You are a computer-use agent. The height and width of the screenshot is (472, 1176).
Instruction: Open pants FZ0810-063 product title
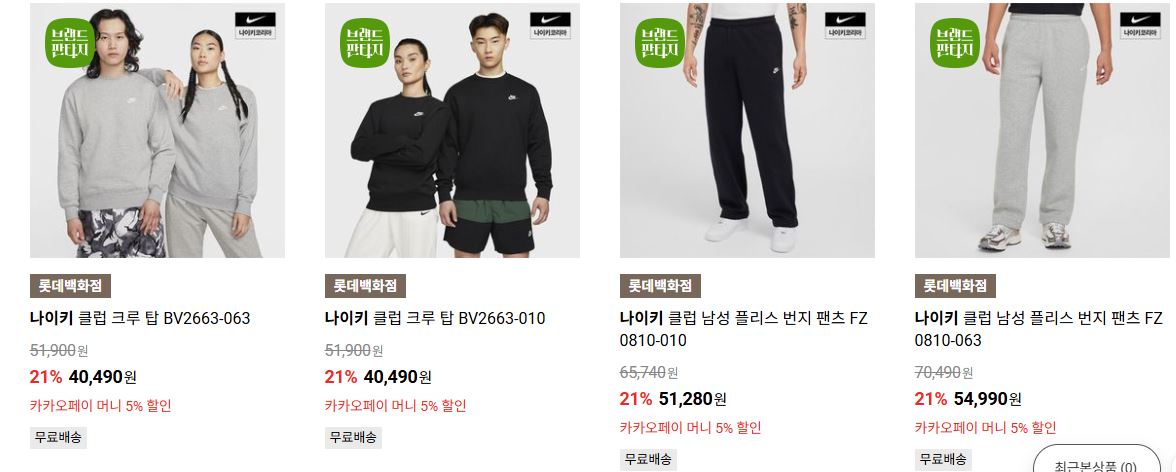click(x=1039, y=329)
